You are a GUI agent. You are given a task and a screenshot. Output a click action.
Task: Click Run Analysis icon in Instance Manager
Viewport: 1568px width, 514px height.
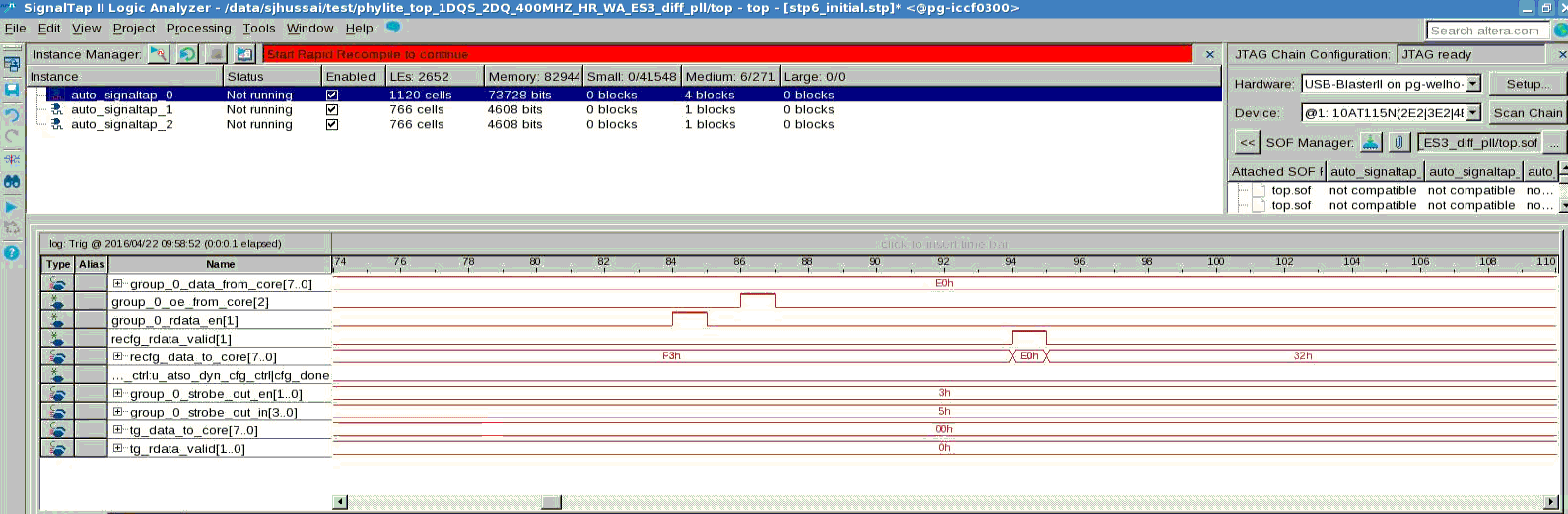[158, 54]
